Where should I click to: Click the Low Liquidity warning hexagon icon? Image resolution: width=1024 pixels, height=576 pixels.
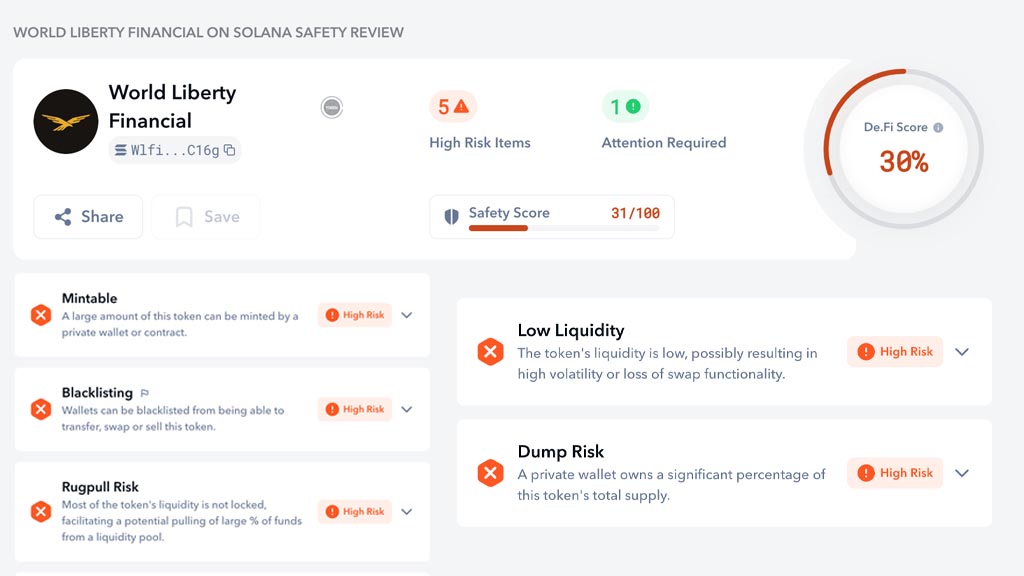[x=490, y=352]
